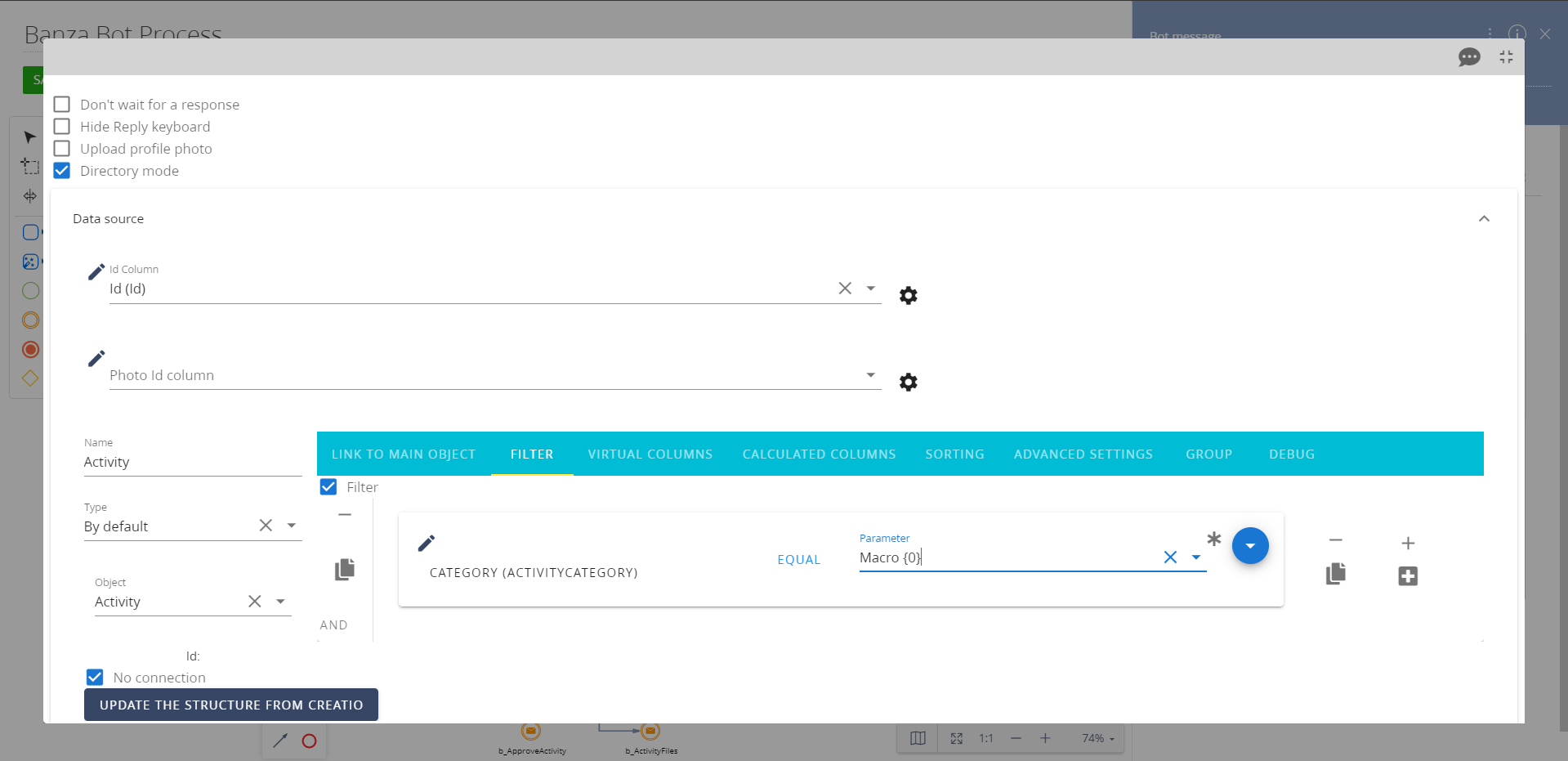This screenshot has width=1568, height=761.
Task: Uncheck the Directory mode checkbox
Action: [x=61, y=170]
